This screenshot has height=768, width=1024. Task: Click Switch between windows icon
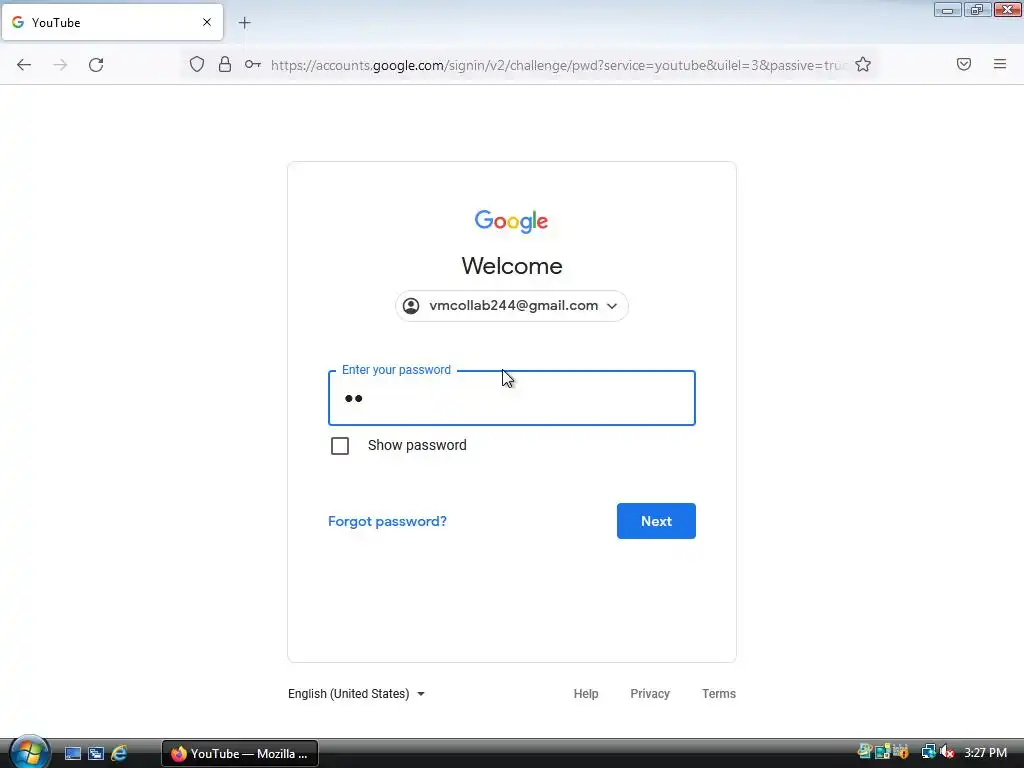(96, 754)
